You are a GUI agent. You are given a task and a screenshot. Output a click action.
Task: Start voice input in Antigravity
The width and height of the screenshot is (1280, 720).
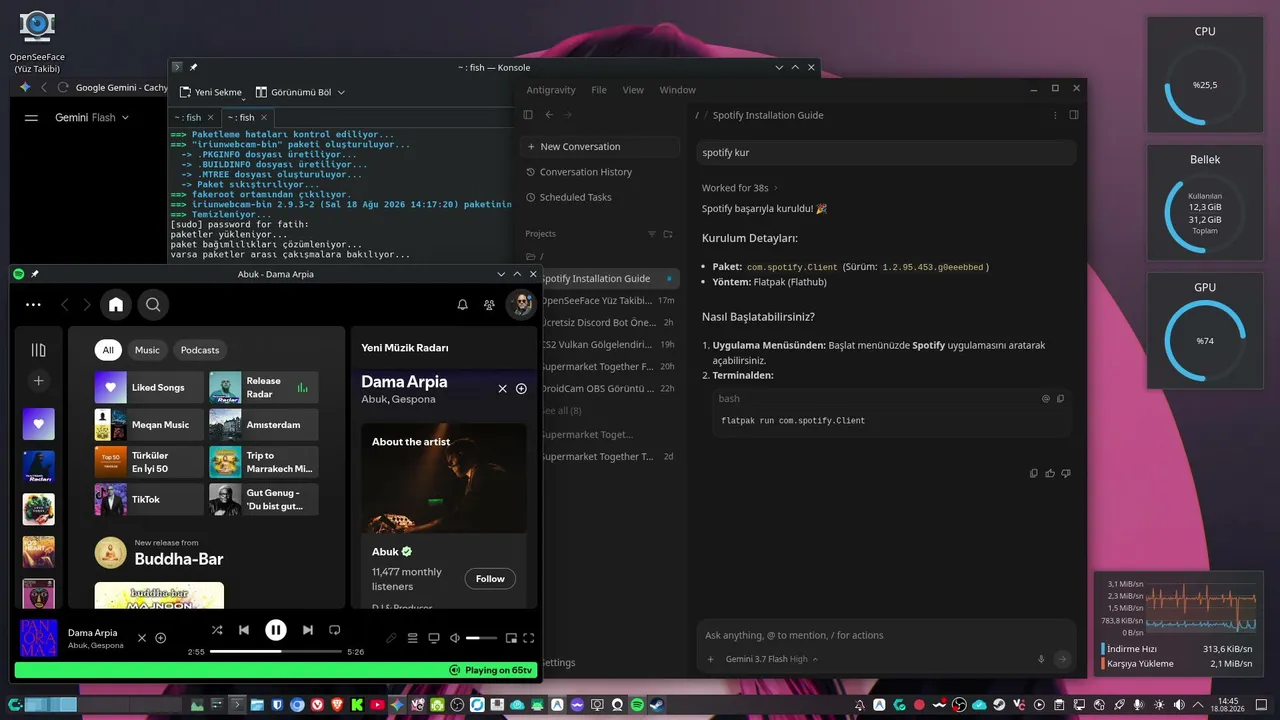(x=1041, y=659)
